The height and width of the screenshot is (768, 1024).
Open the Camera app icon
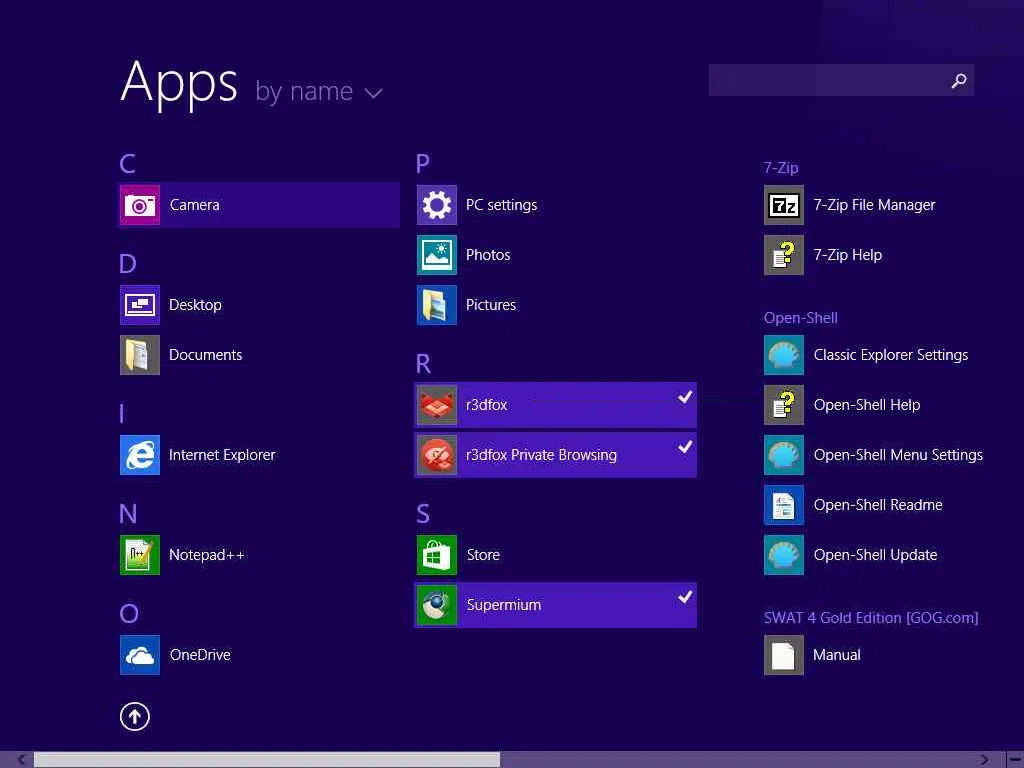(x=140, y=205)
